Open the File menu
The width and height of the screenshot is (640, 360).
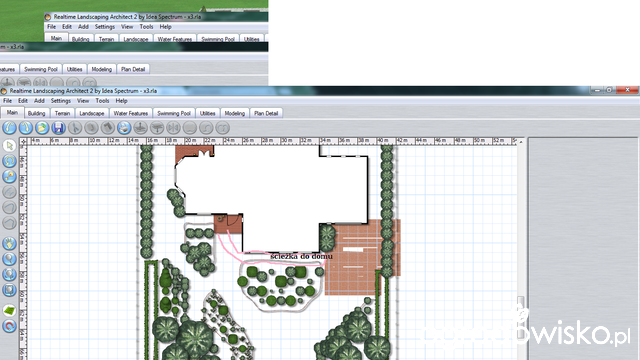7,101
